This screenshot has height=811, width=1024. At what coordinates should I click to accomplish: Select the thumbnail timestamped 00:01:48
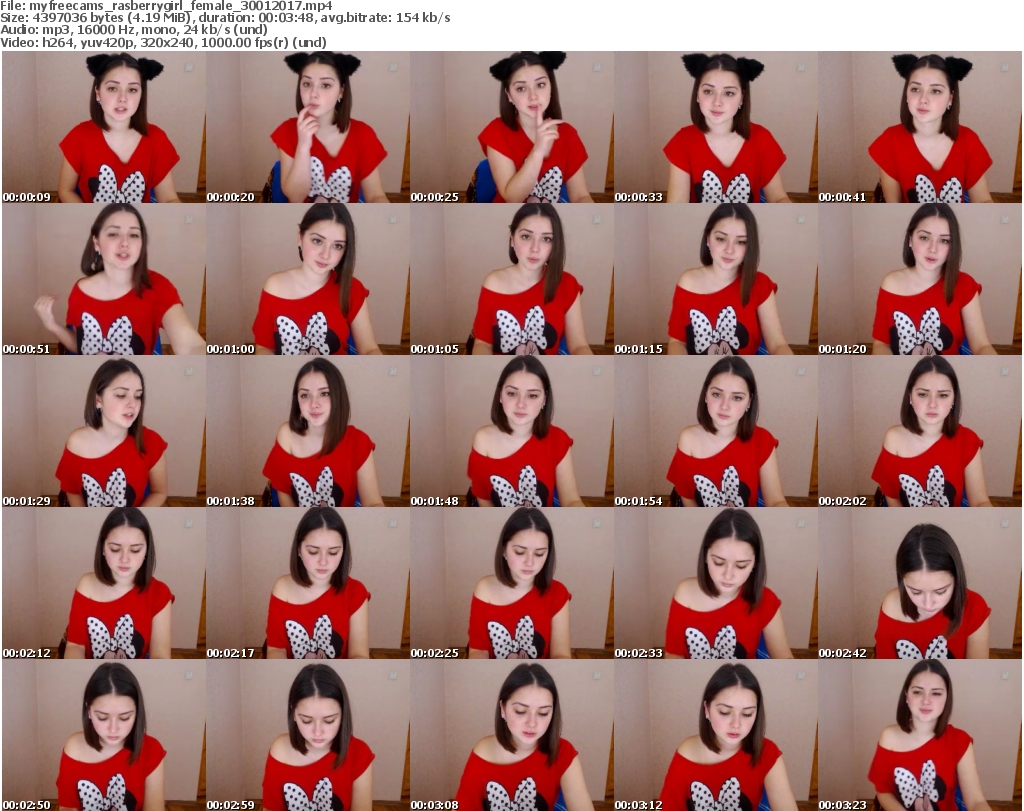511,432
